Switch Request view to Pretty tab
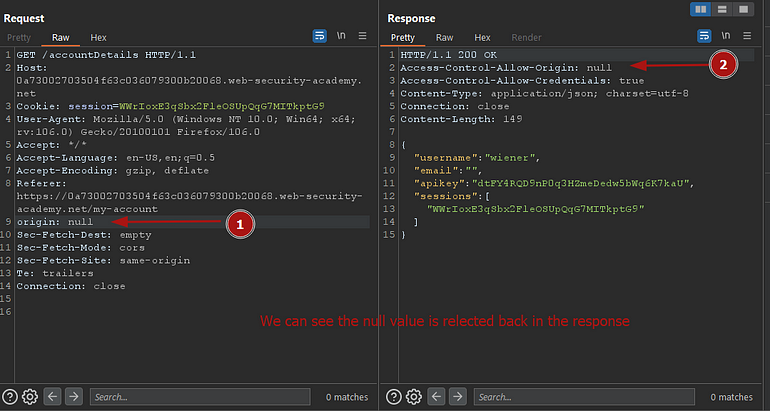The width and height of the screenshot is (770, 411). [19, 37]
